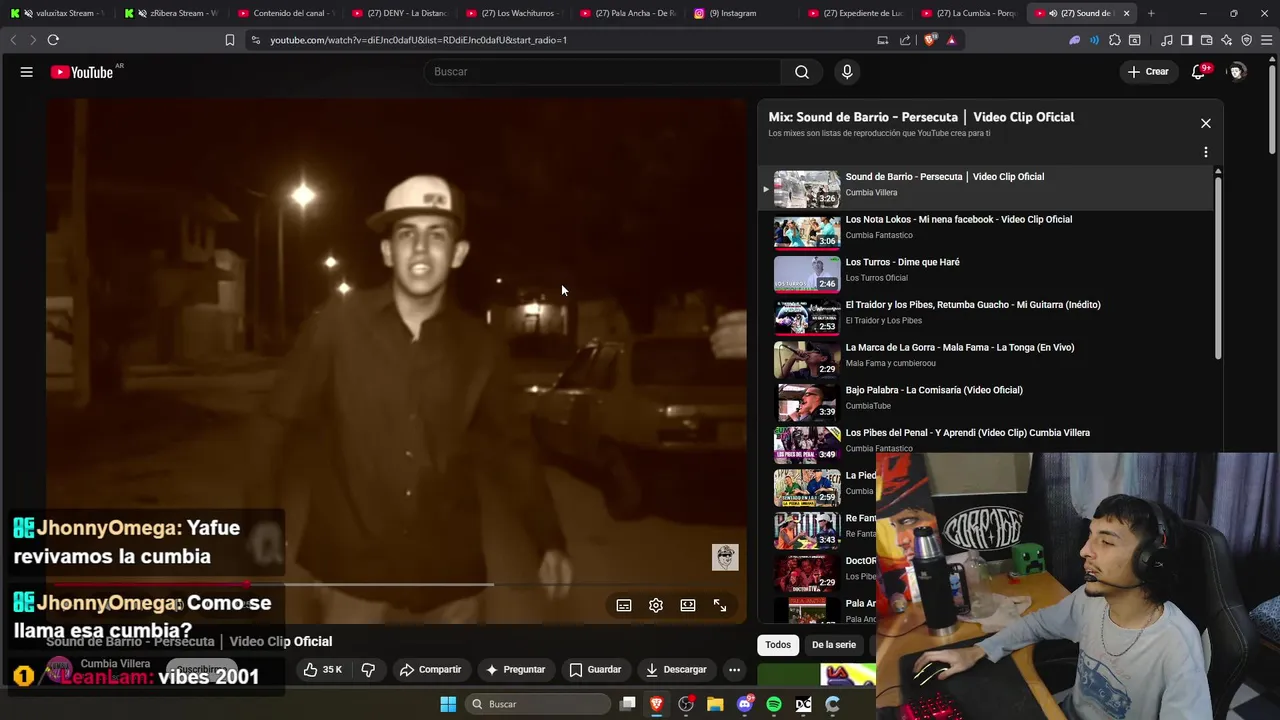Like the video with 35 K likes
This screenshot has height=720, width=1280.
coord(323,669)
